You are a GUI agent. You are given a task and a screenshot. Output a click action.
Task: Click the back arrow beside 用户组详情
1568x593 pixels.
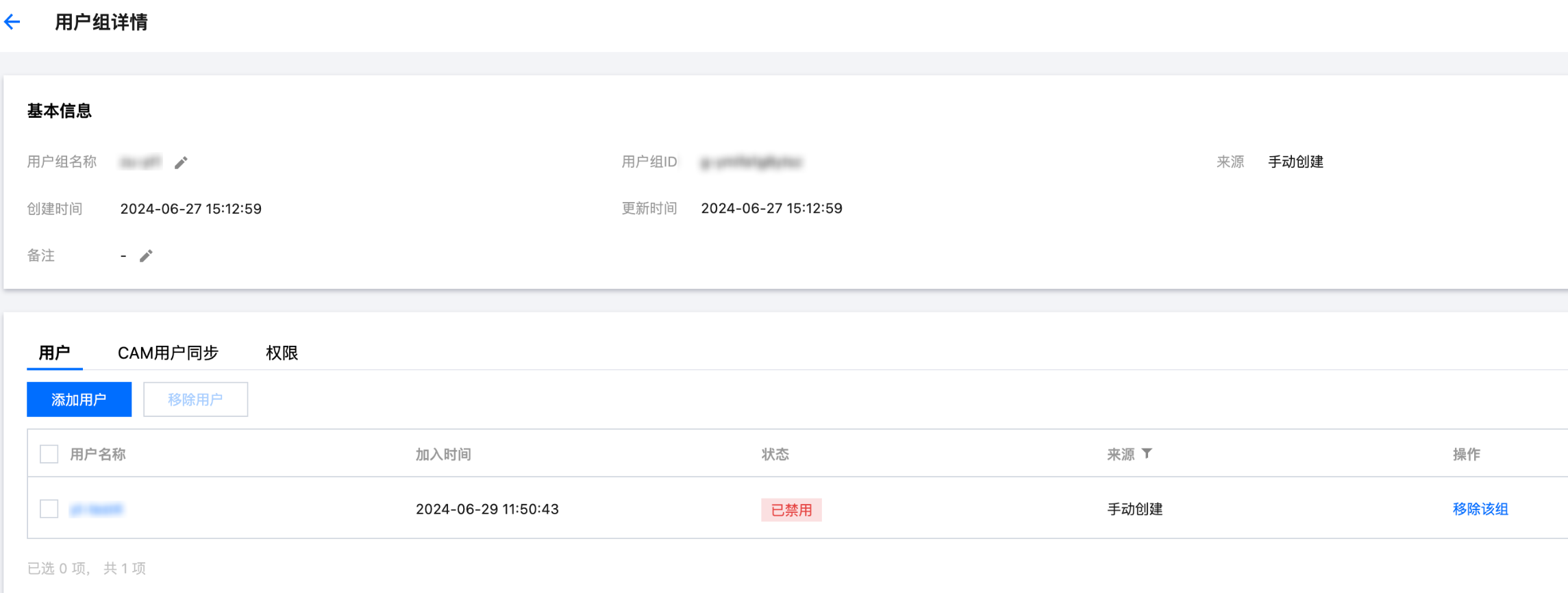tap(12, 22)
